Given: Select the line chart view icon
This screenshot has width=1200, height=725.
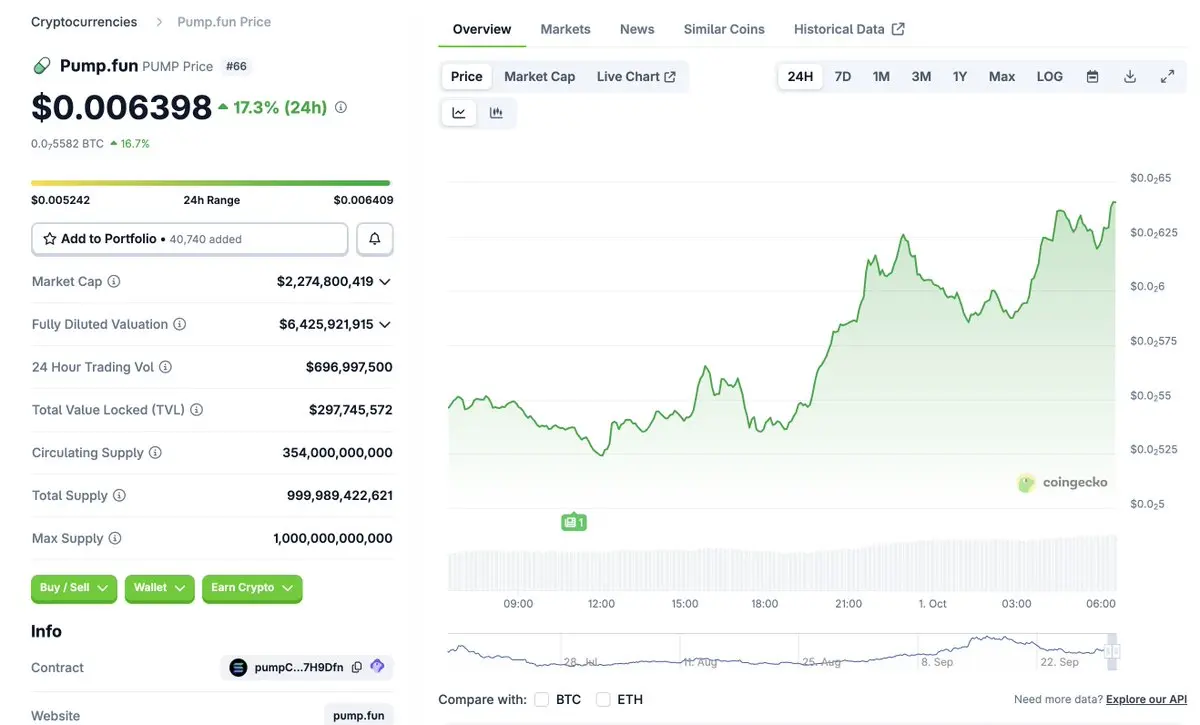Looking at the screenshot, I should [459, 113].
